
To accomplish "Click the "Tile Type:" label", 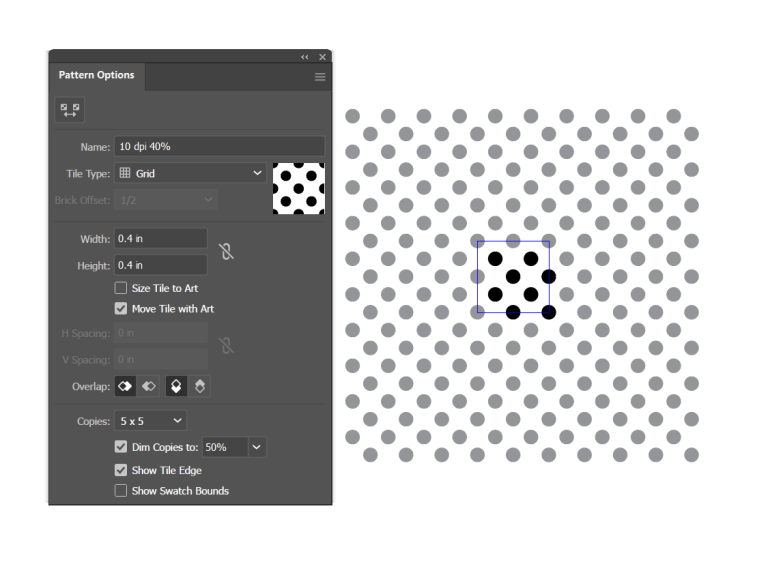I will [x=88, y=174].
